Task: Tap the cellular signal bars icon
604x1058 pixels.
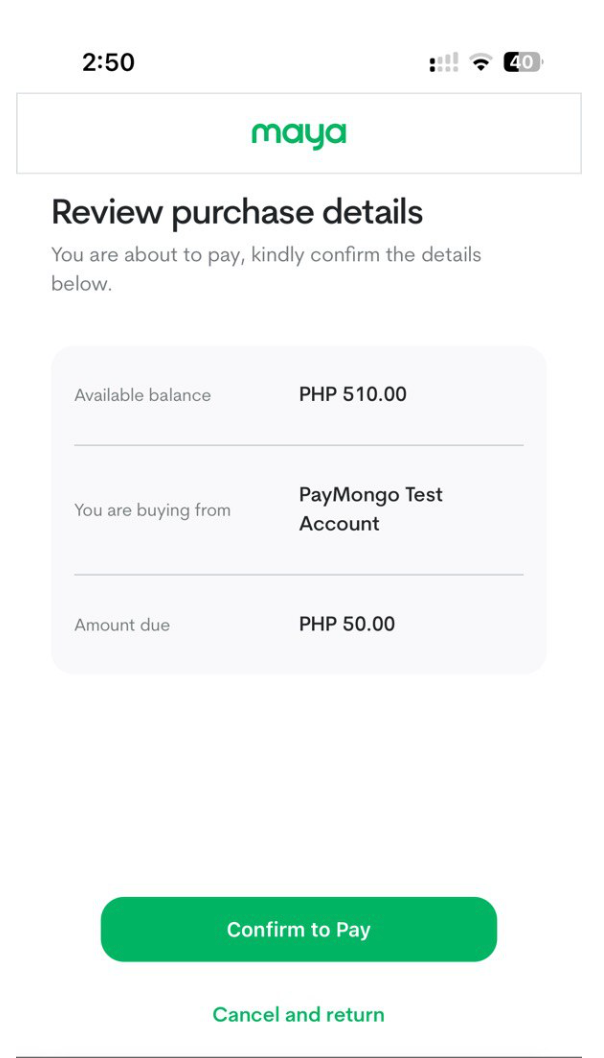Action: tap(443, 64)
